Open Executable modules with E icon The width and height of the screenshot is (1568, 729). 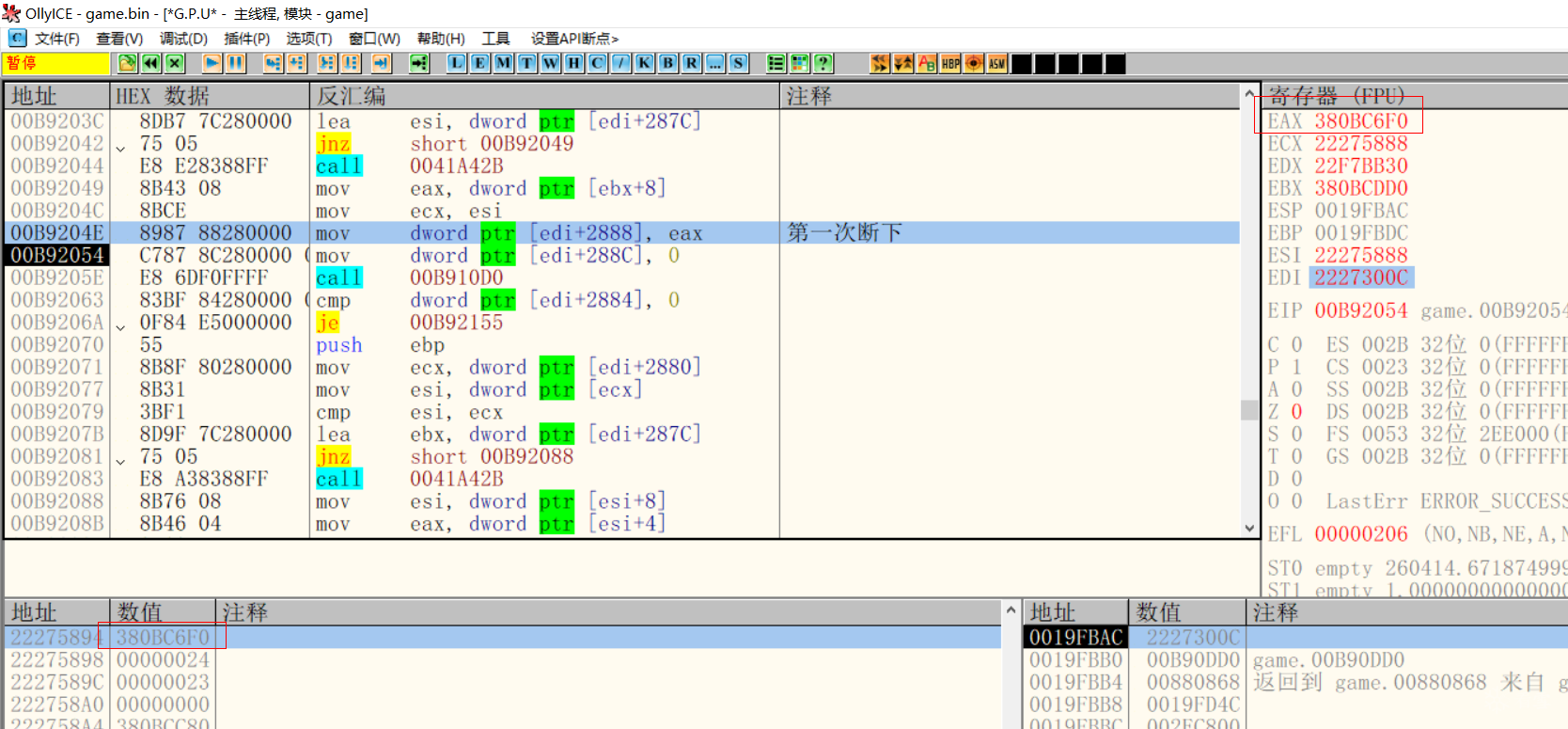click(x=480, y=63)
